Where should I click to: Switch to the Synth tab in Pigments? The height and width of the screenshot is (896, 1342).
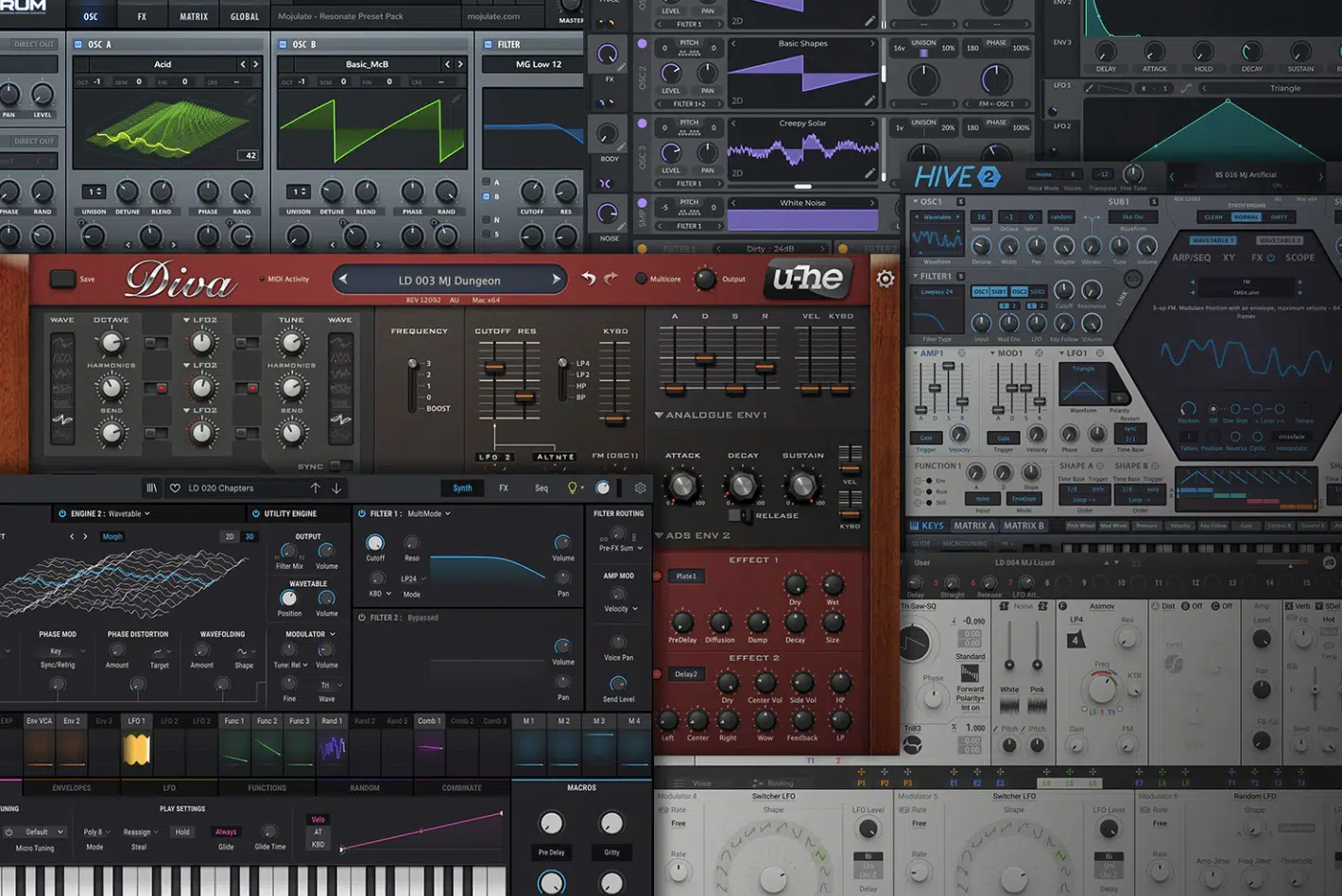tap(462, 488)
